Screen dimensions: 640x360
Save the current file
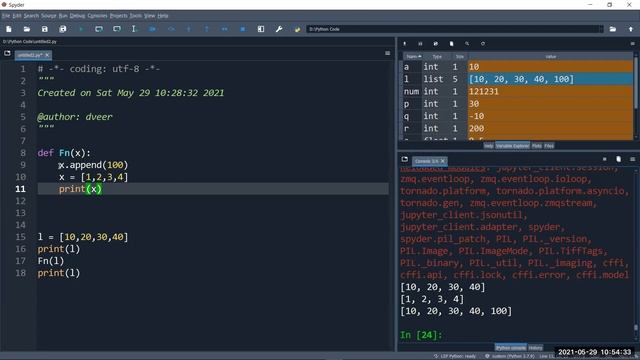pos(44,29)
